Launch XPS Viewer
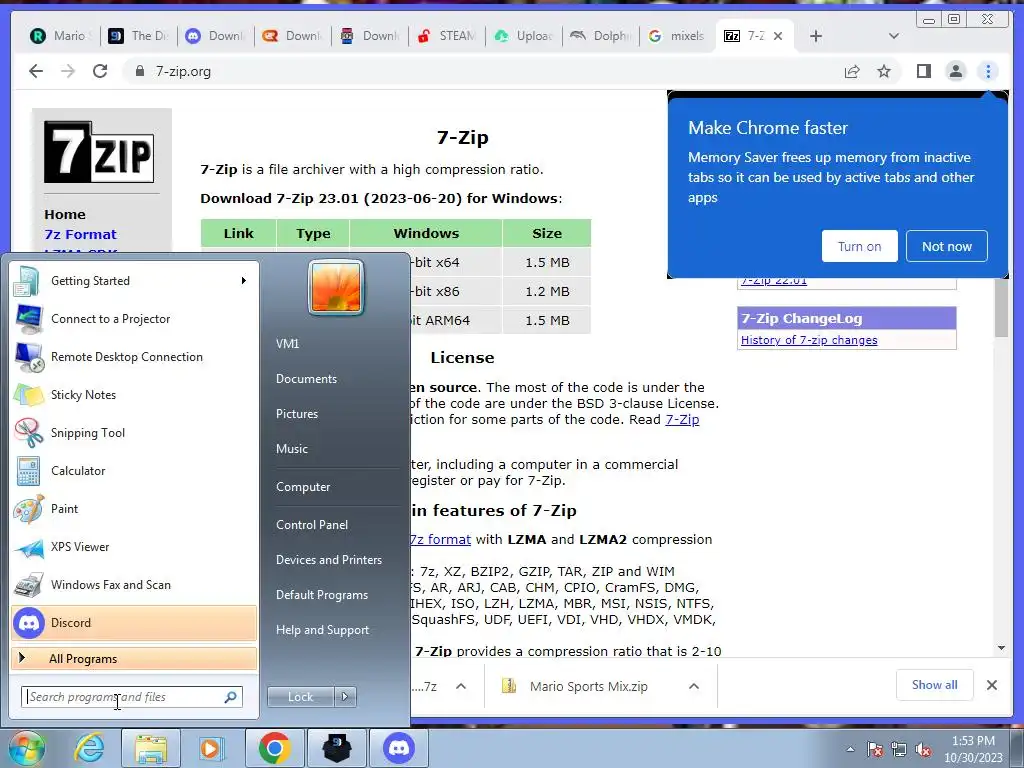This screenshot has height=768, width=1024. 134,547
